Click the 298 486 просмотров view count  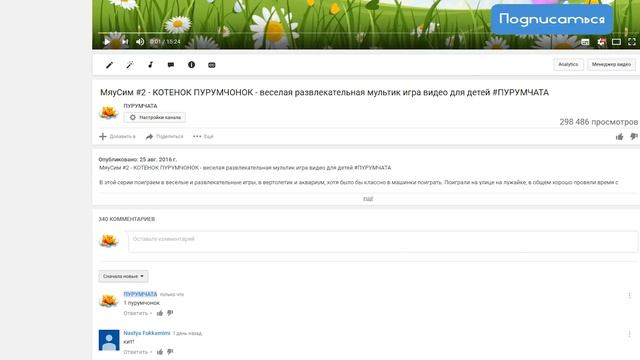[598, 122]
